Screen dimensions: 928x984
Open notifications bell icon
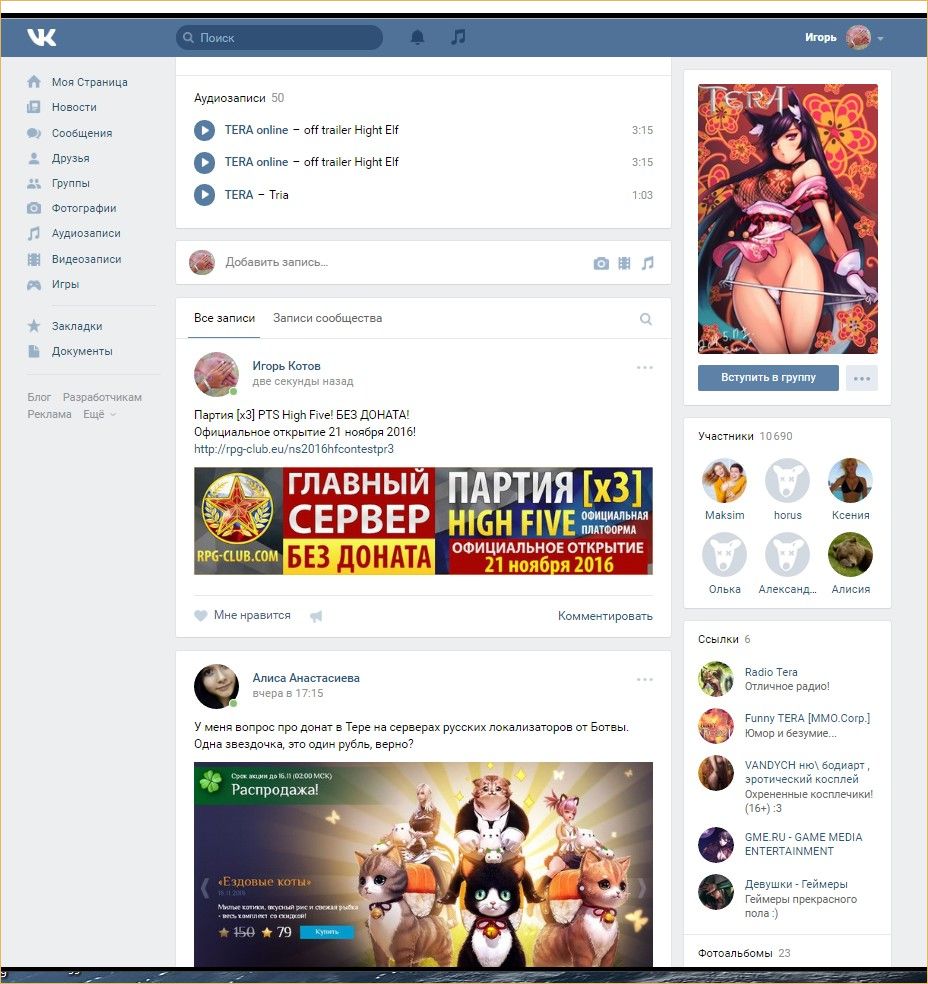tap(417, 38)
